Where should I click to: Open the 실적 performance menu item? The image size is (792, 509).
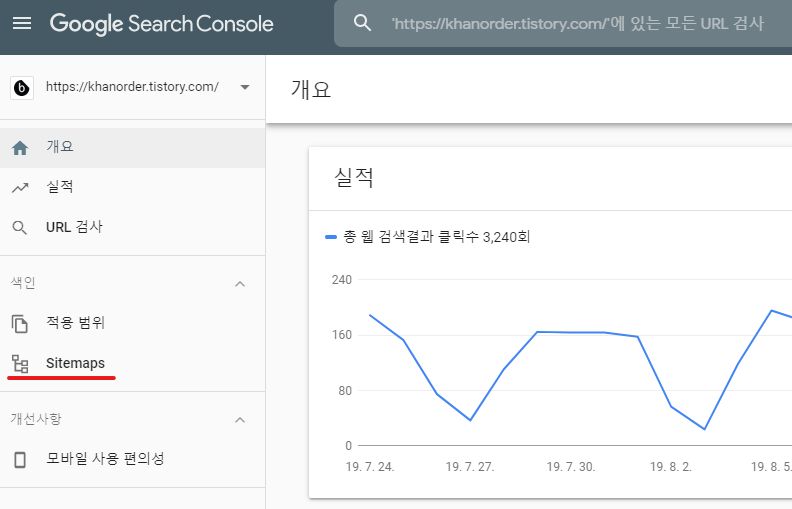(132, 187)
